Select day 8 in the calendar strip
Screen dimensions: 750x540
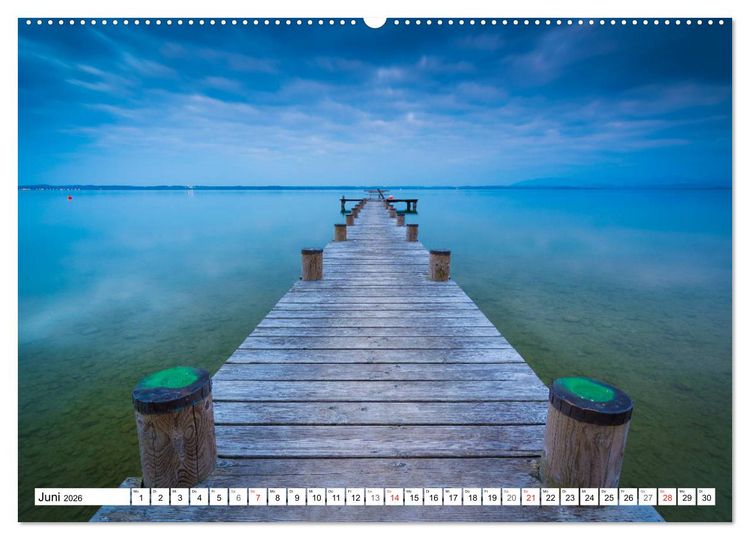tap(277, 496)
